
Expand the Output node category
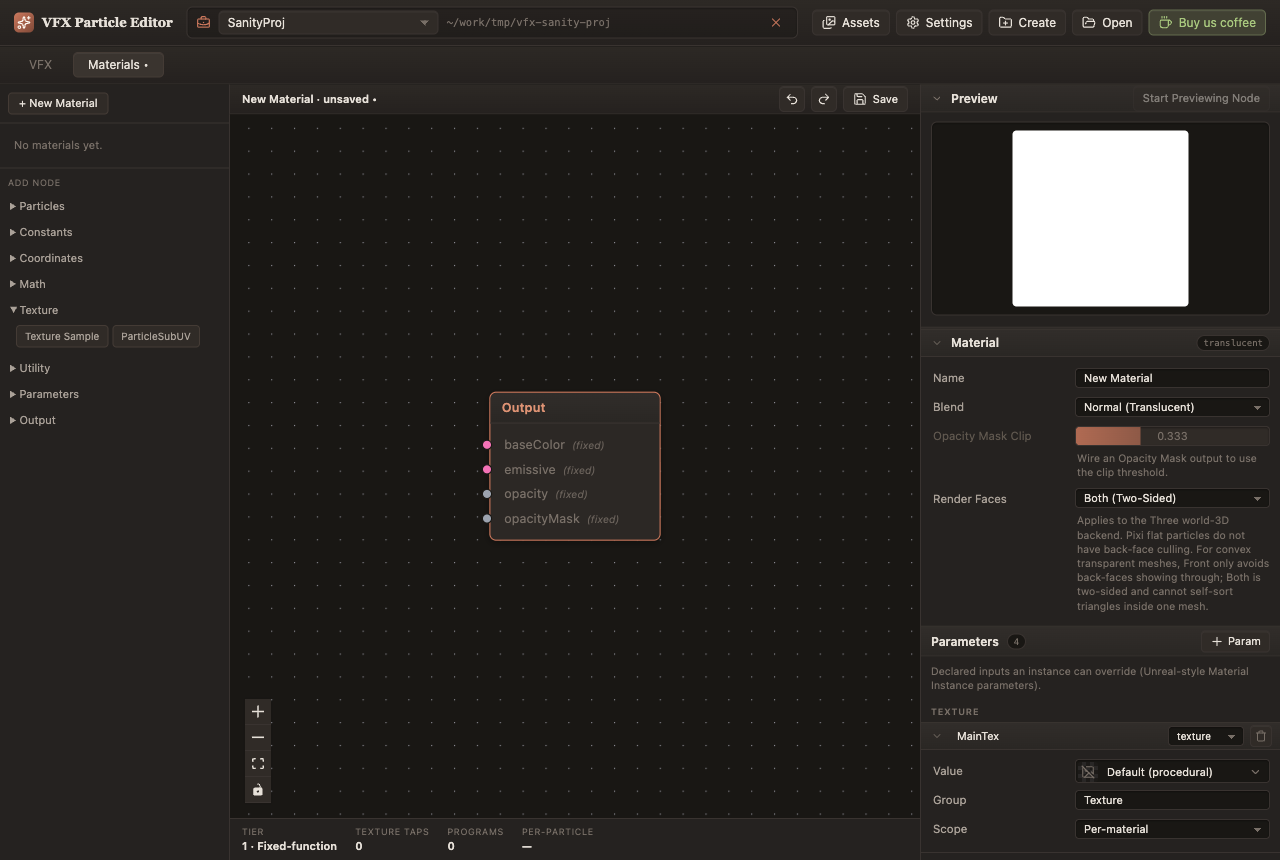pos(33,420)
